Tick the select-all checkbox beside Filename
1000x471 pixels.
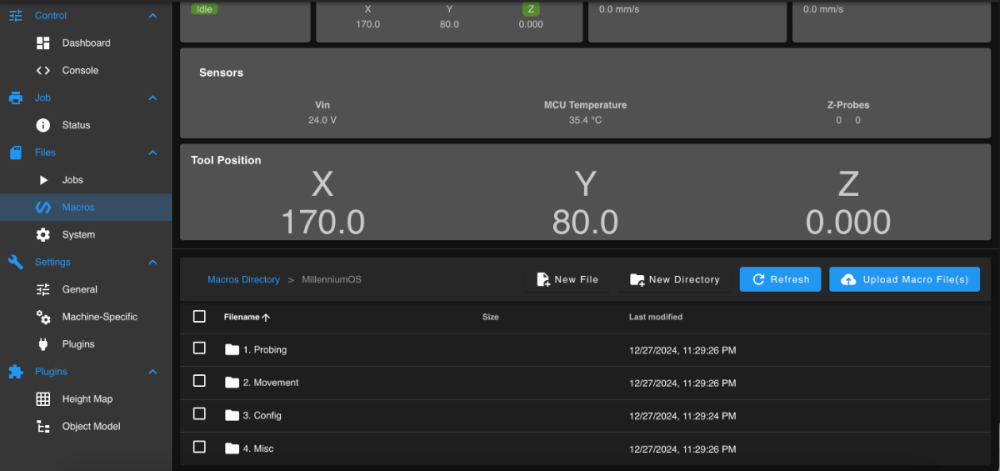(199, 316)
